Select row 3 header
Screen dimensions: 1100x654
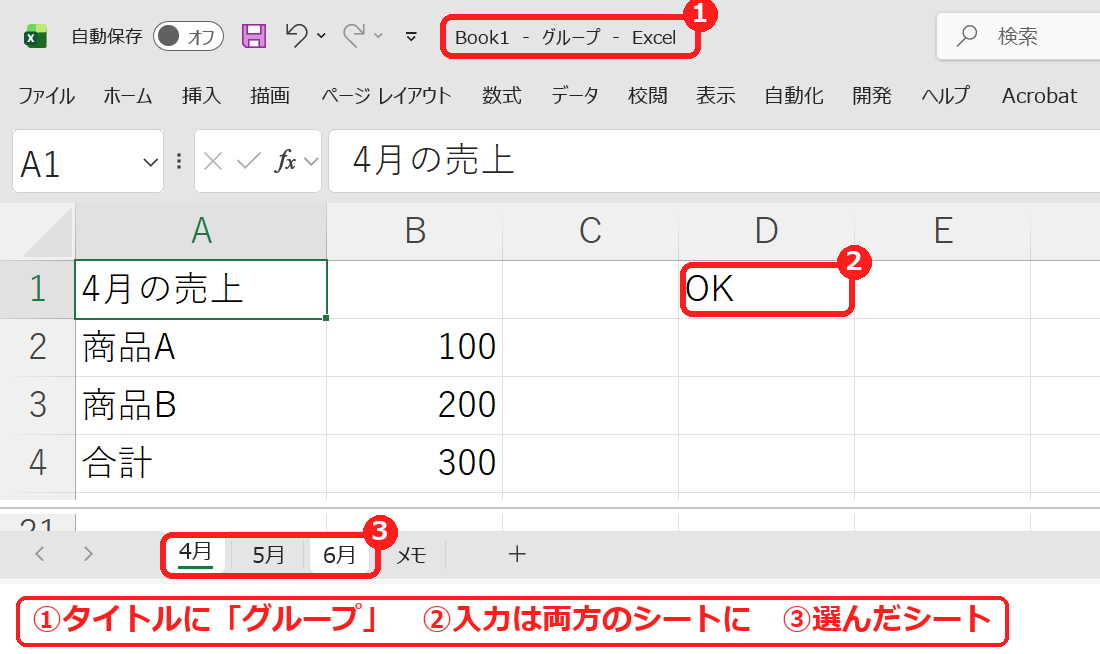click(37, 406)
